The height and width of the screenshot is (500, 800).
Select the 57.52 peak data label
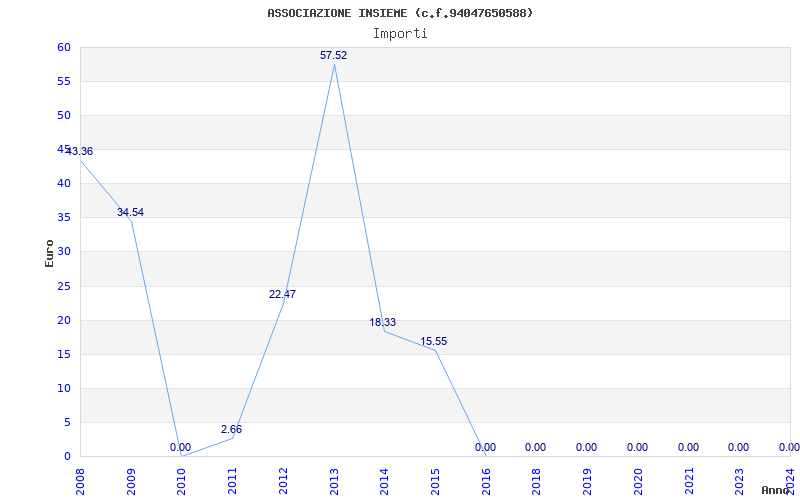pos(334,55)
